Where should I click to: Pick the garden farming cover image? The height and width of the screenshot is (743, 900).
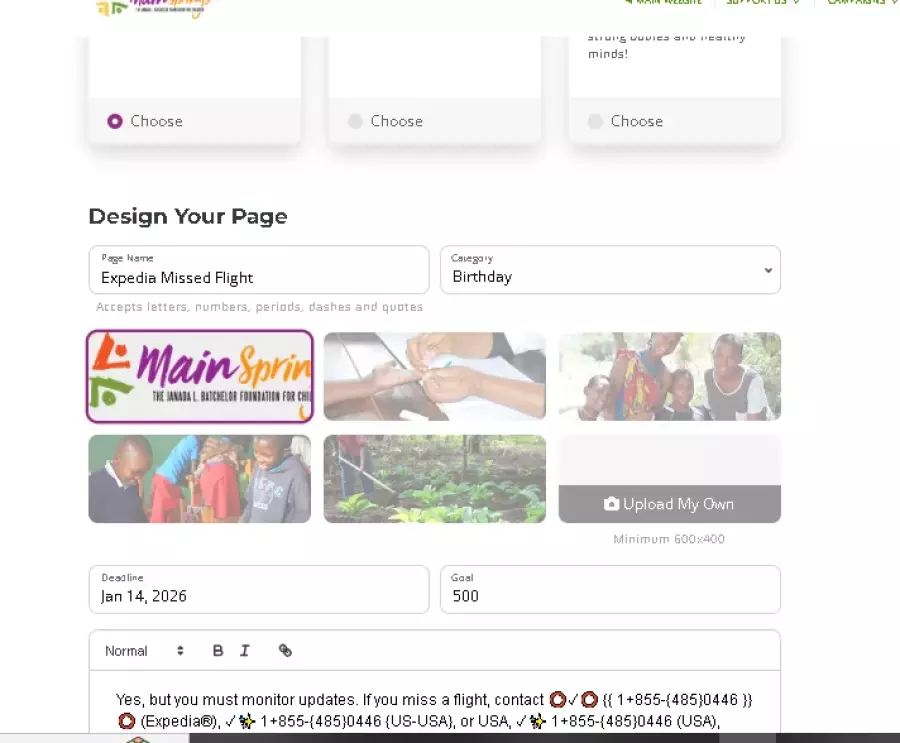(x=435, y=479)
